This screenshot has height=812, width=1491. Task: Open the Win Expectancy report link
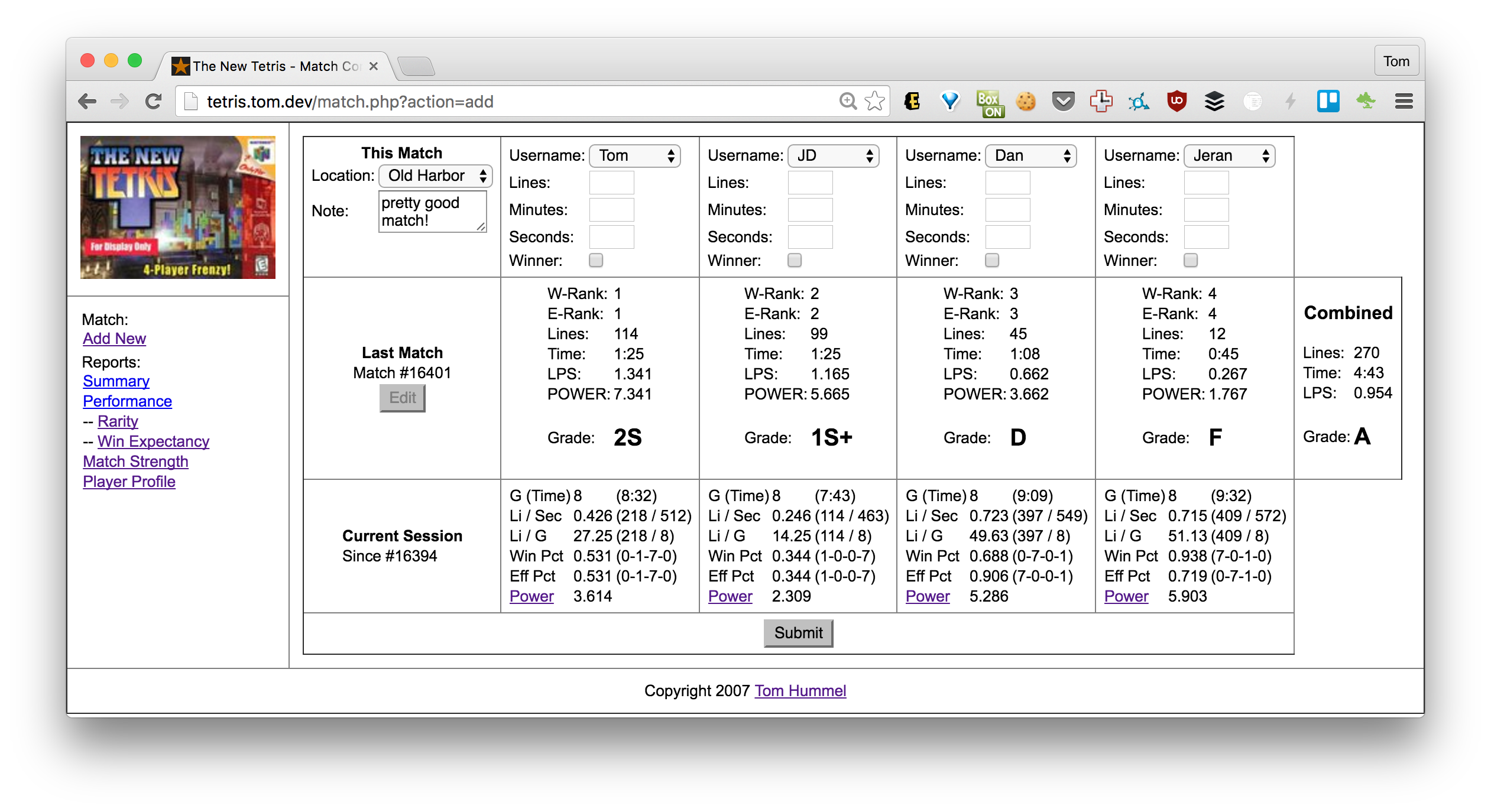pos(153,441)
